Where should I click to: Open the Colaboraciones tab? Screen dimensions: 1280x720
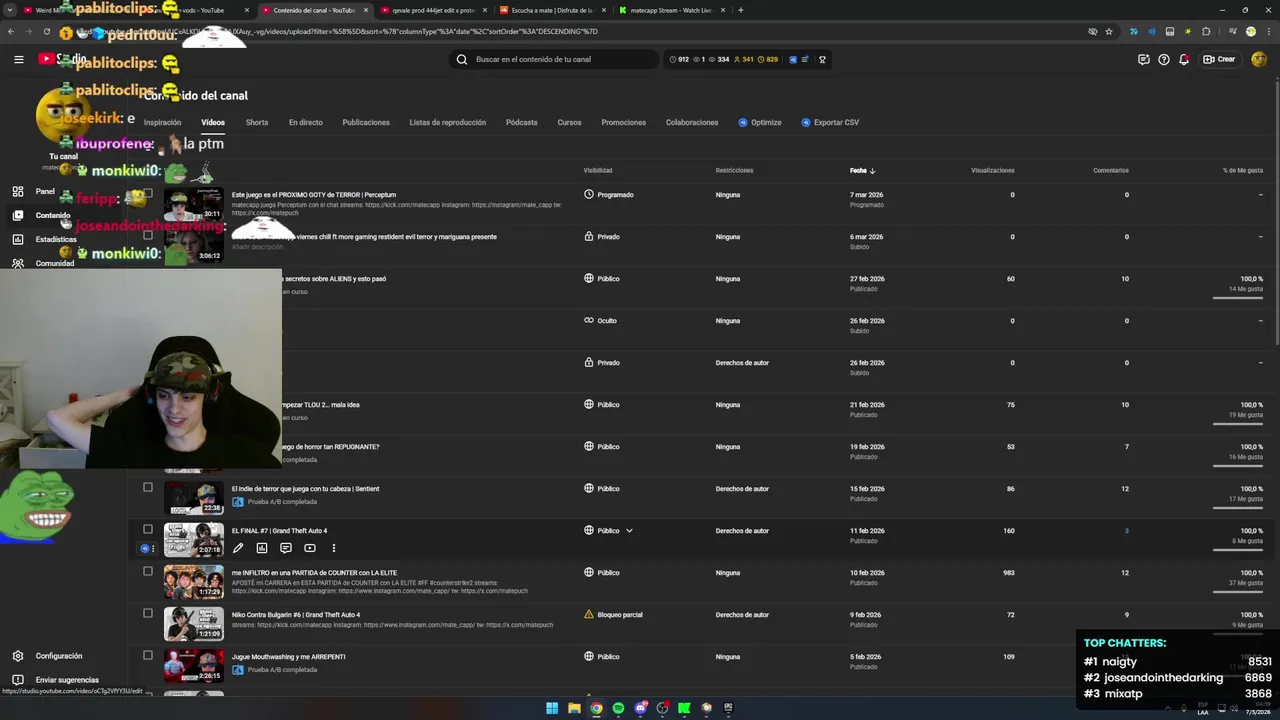692,122
